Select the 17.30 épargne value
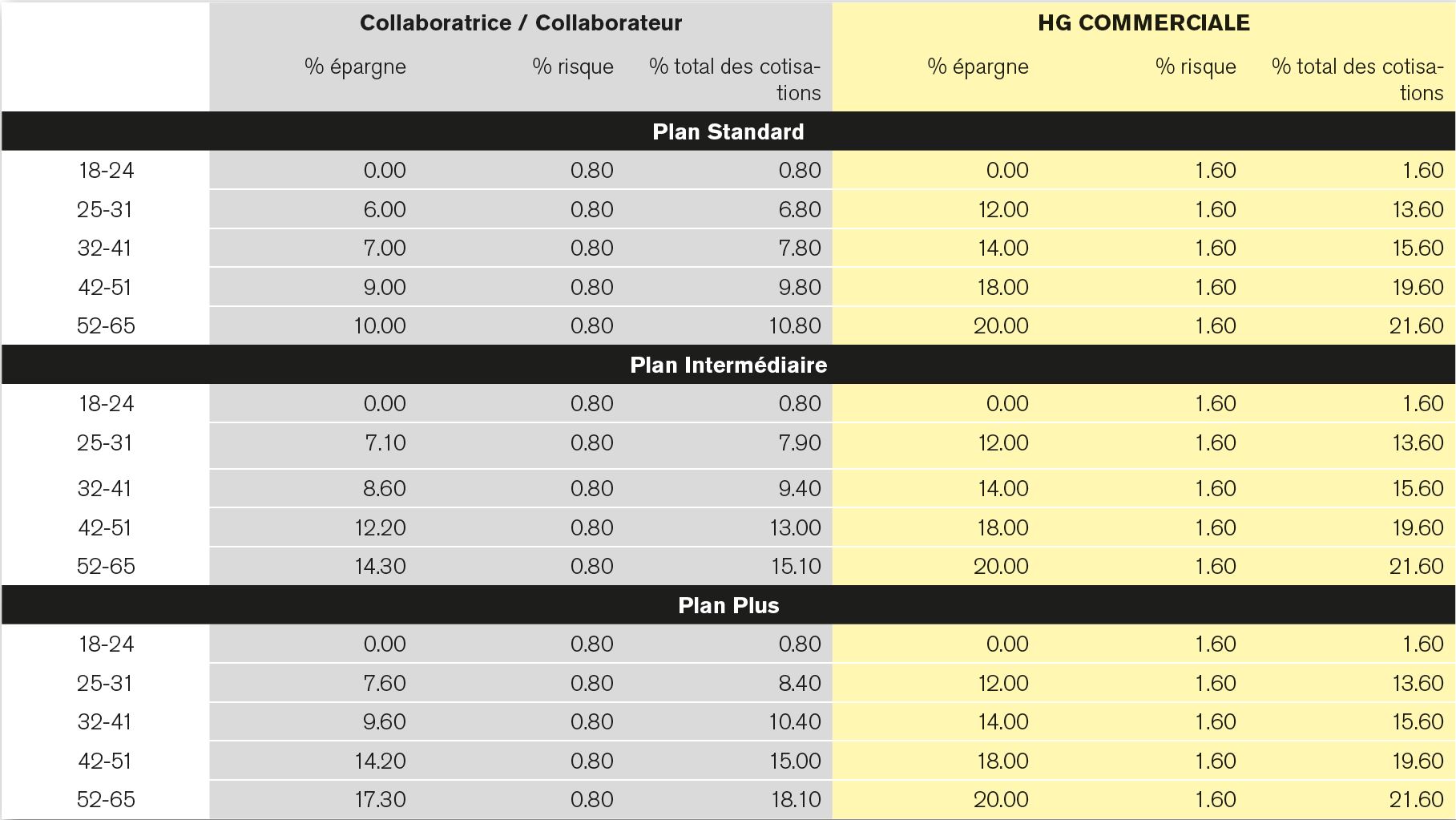 pos(380,799)
